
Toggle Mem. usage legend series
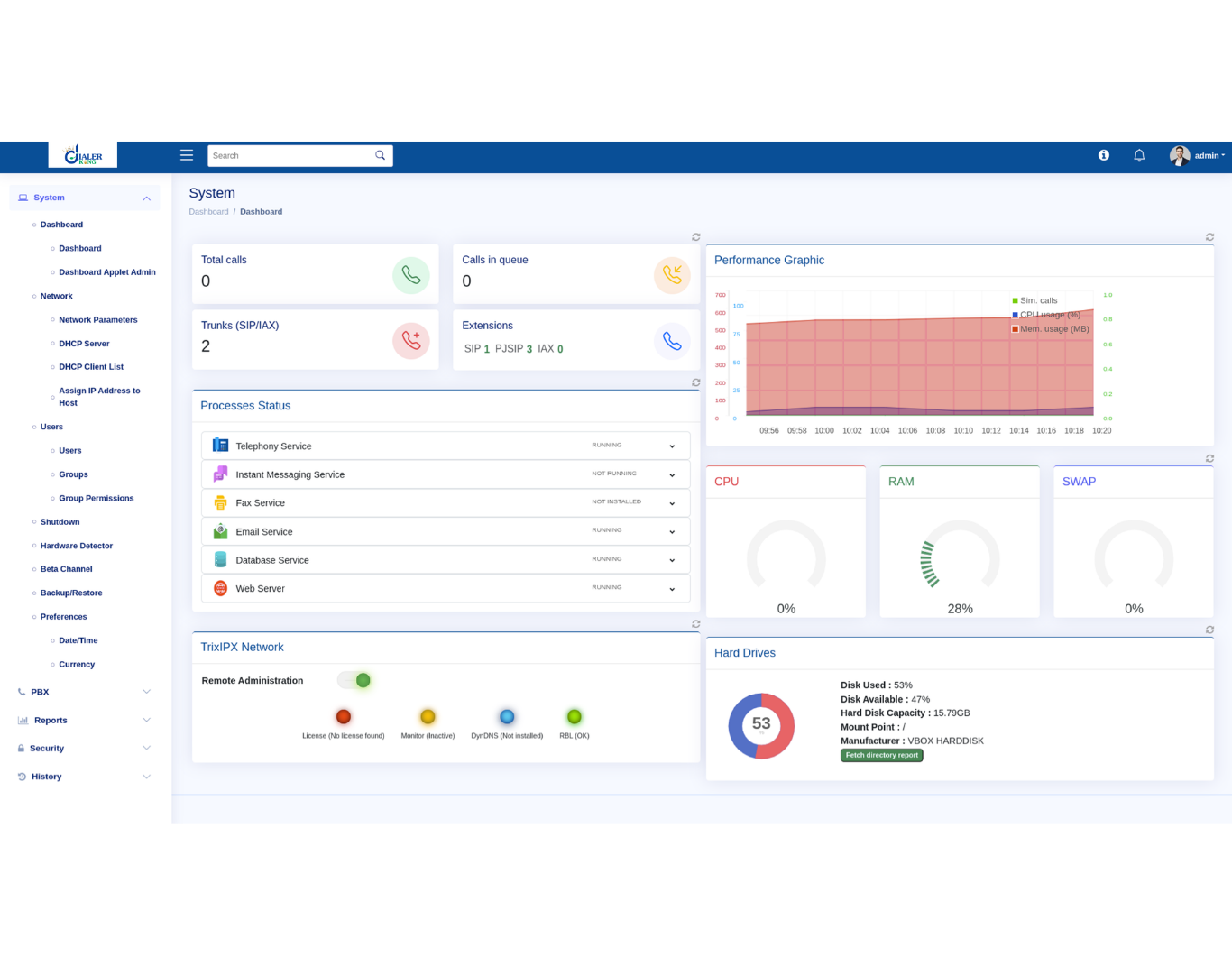pyautogui.click(x=1051, y=328)
